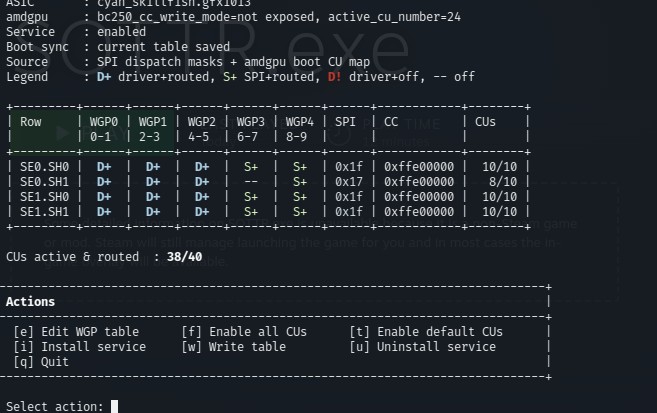Screen dimensions: 657x413
Task: Click the WGP3 S+ cell in SE1.SH0
Action: tap(251, 197)
